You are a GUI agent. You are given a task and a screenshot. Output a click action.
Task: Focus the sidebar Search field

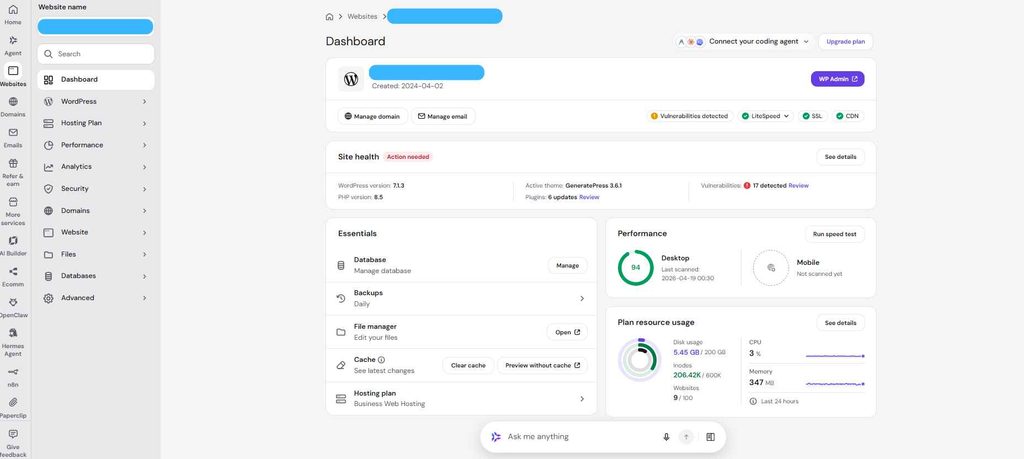tap(96, 54)
